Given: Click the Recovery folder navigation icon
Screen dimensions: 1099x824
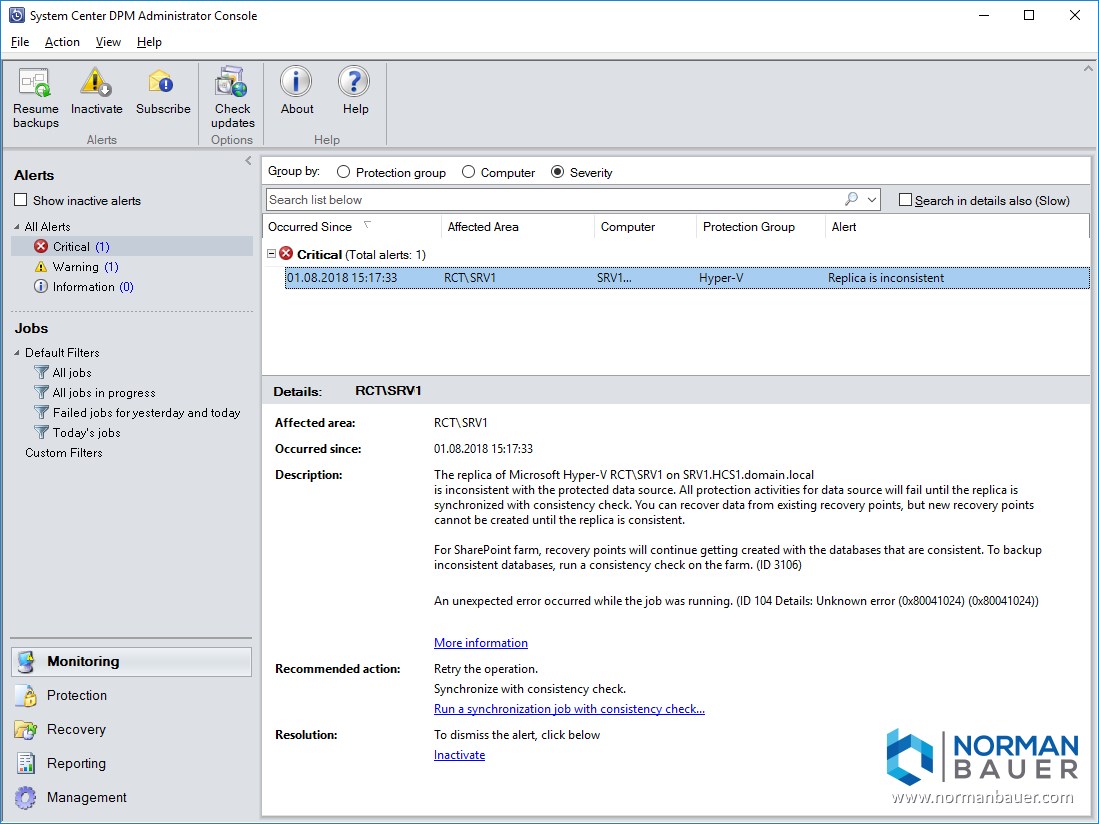Looking at the screenshot, I should (x=26, y=729).
